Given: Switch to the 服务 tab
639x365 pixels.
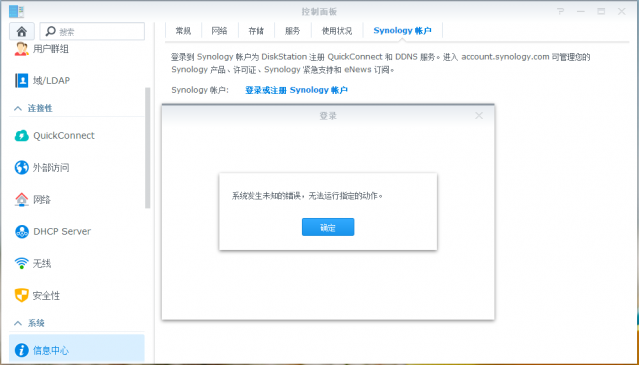Looking at the screenshot, I should (292, 31).
